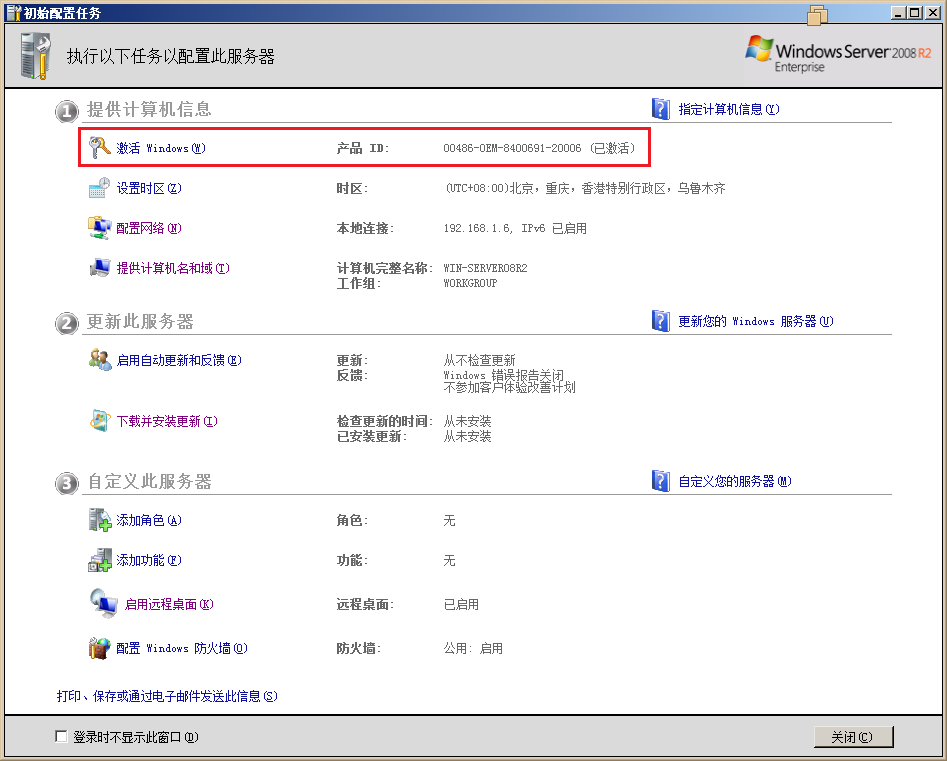Screen dimensions: 947x761
Task: Click product ID 00486-OEM-8400691-20006
Action: click(512, 148)
